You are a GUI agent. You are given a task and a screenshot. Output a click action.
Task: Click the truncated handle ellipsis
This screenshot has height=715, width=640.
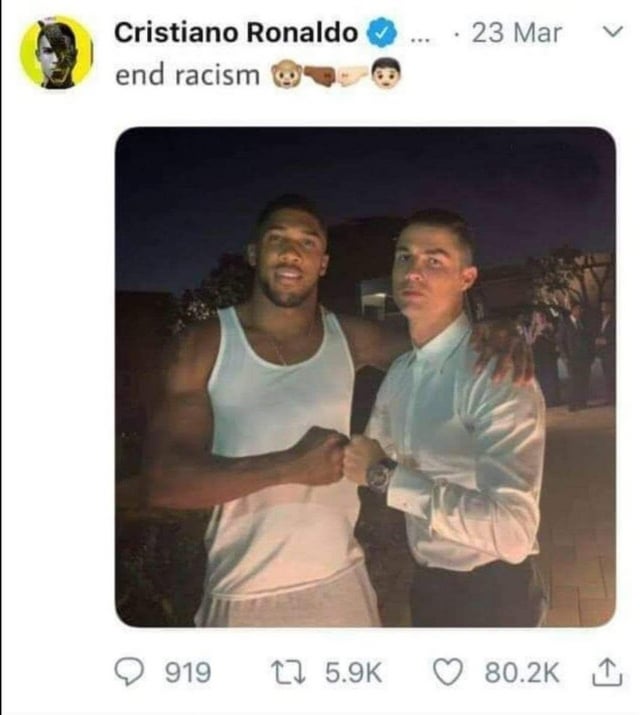point(420,39)
